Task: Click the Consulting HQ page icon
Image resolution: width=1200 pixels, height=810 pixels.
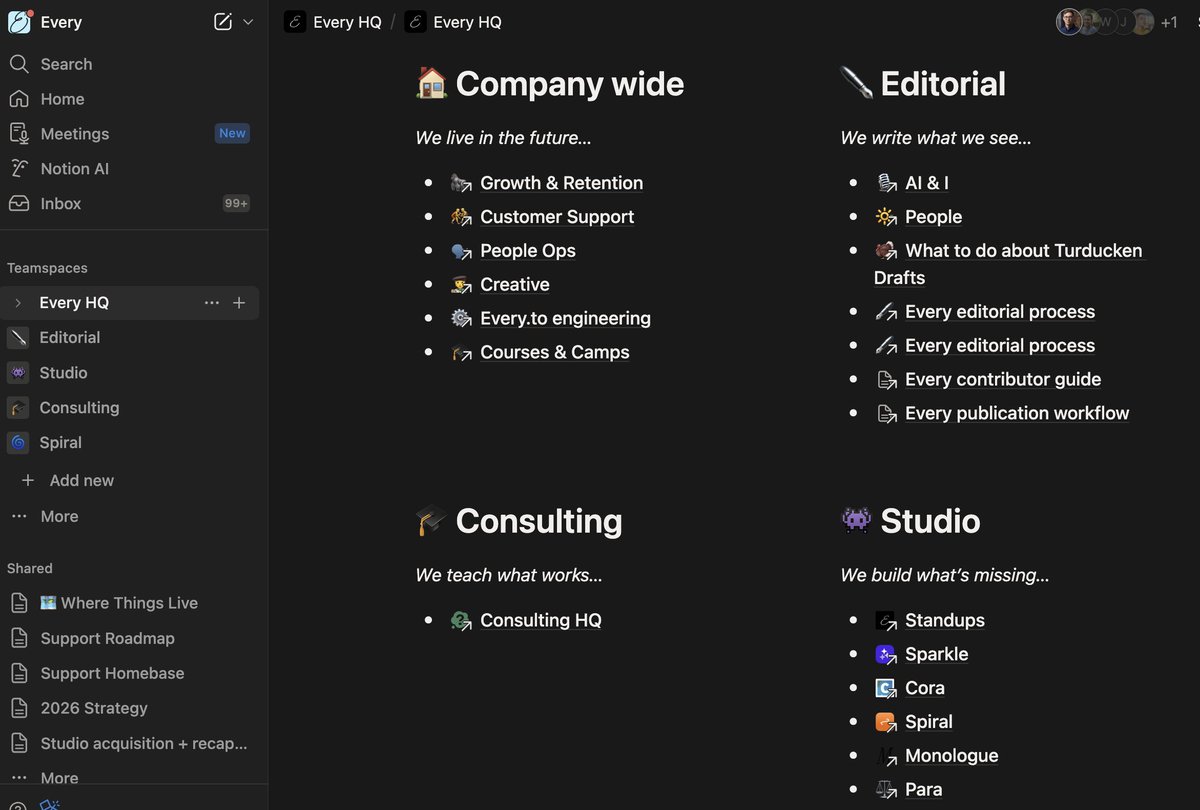Action: coord(461,621)
